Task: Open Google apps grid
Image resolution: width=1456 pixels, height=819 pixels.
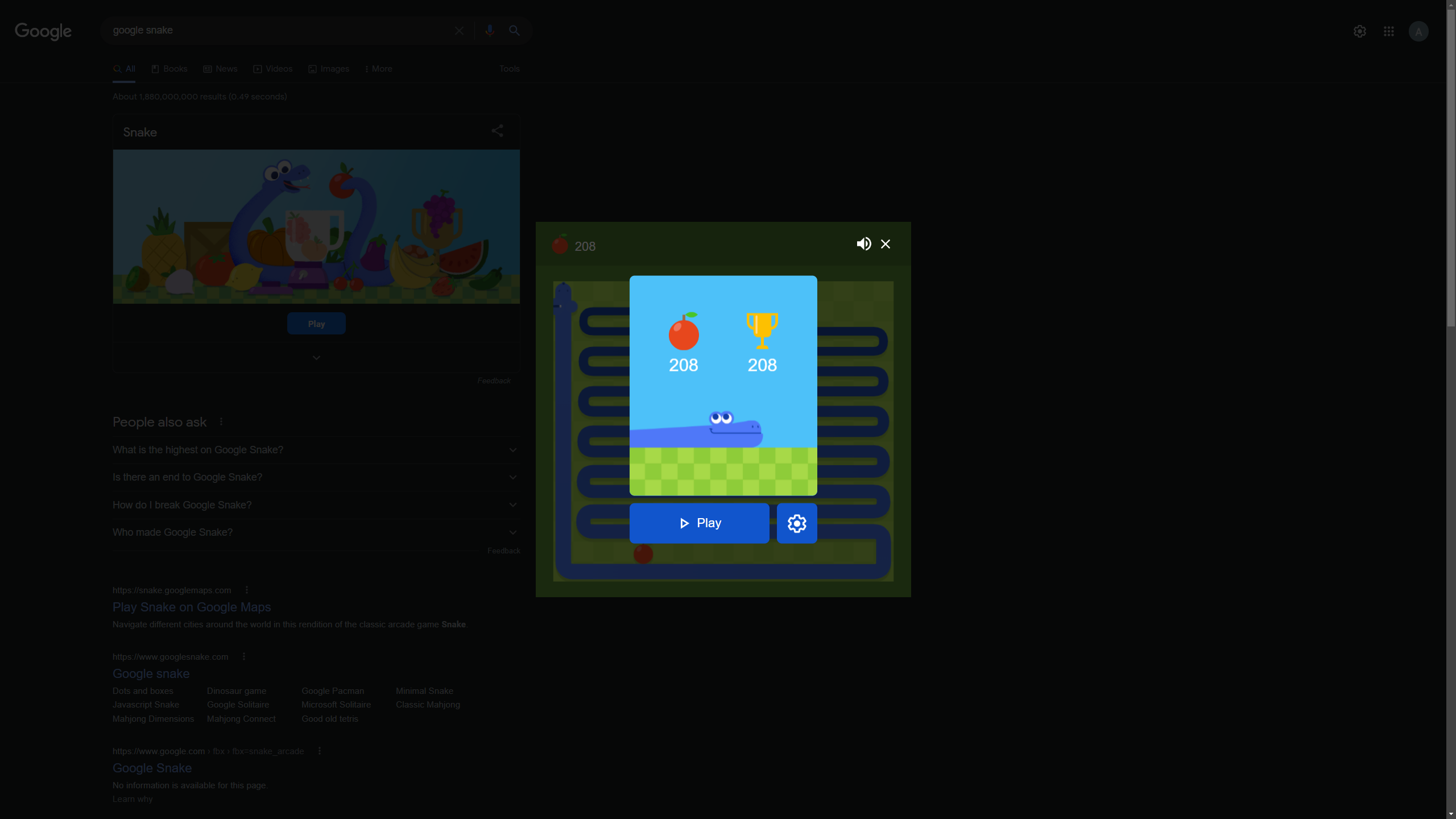Action: pos(1389,31)
